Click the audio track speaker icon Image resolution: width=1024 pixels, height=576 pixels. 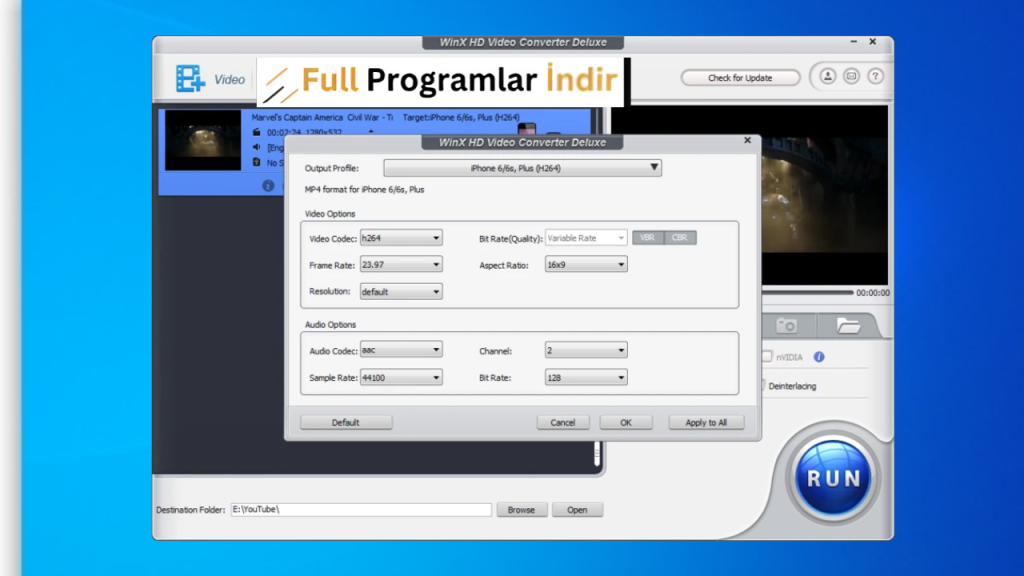[257, 148]
